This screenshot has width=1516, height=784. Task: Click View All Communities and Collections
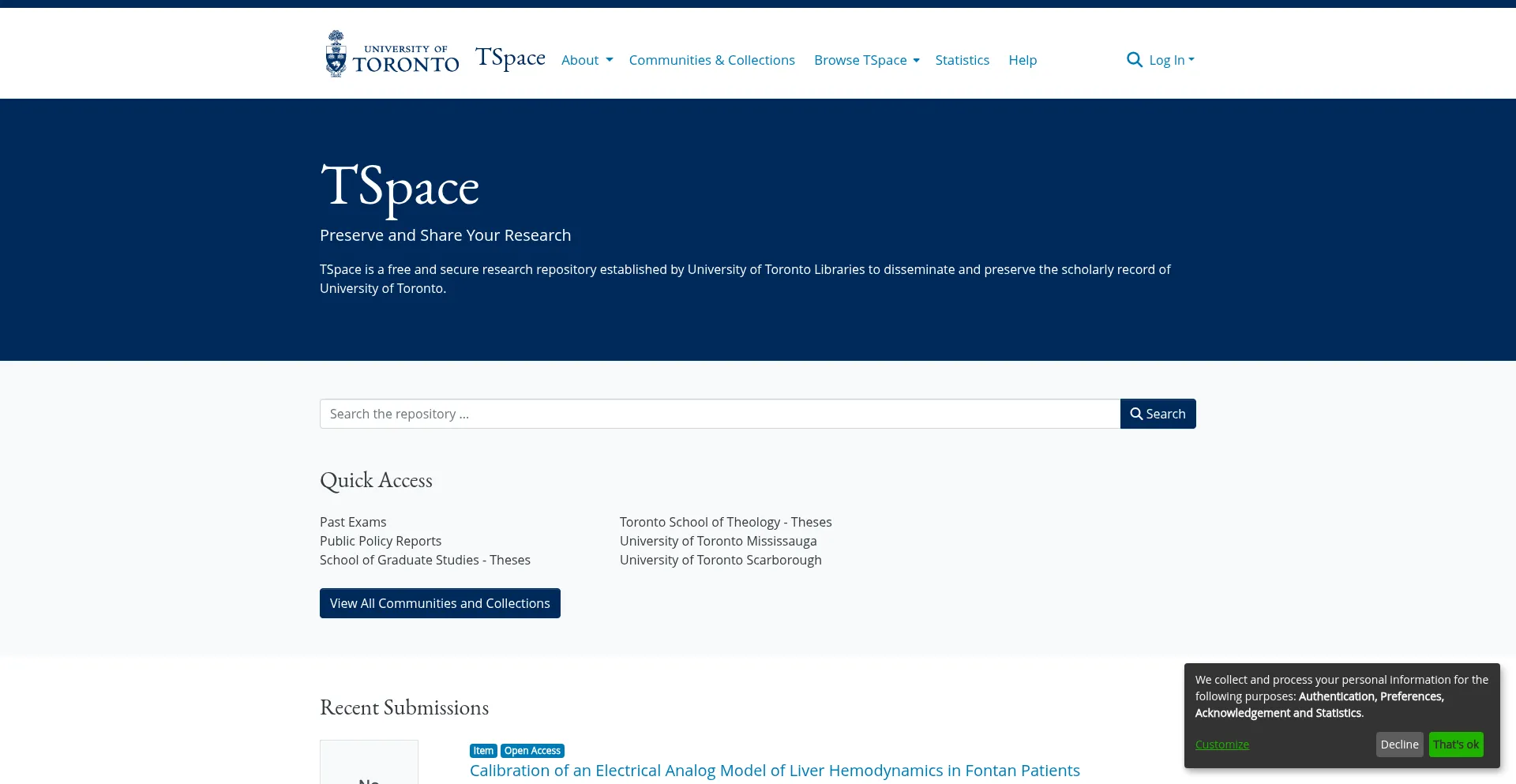click(x=440, y=603)
